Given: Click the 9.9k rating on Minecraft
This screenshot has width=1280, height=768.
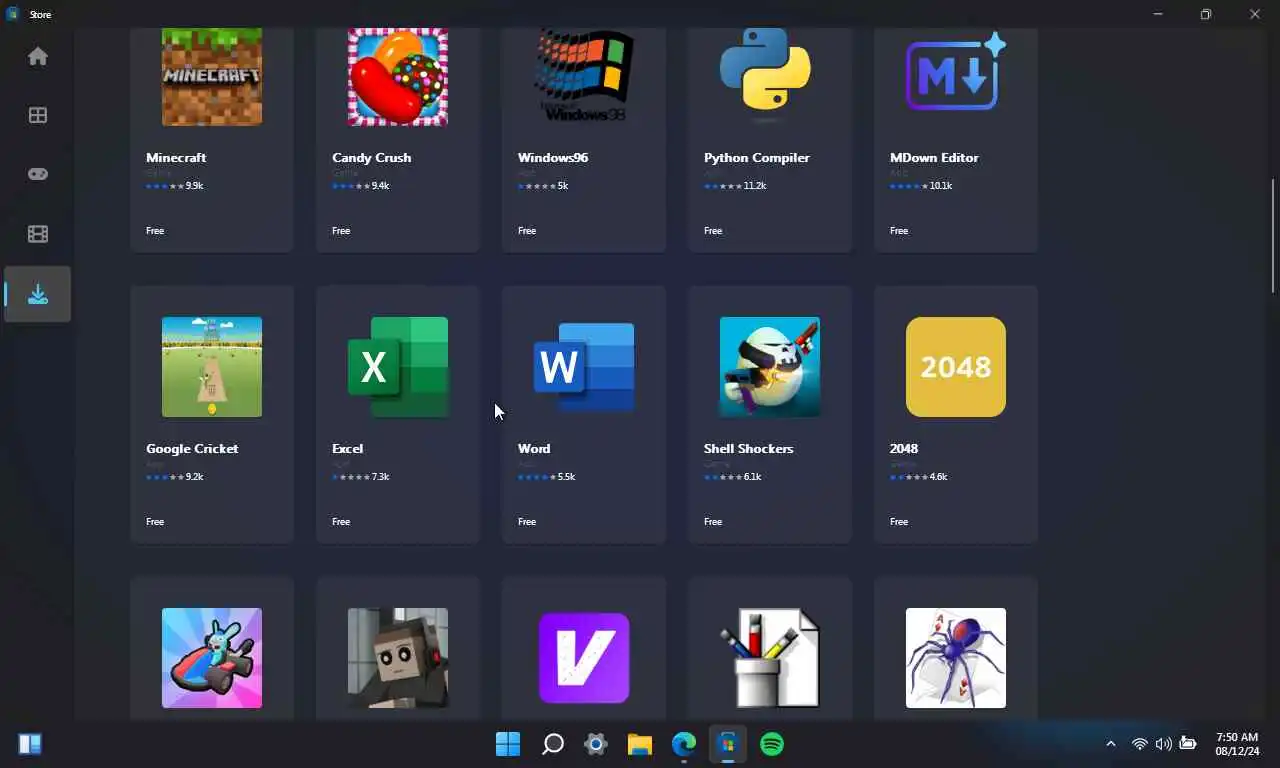Looking at the screenshot, I should [194, 186].
